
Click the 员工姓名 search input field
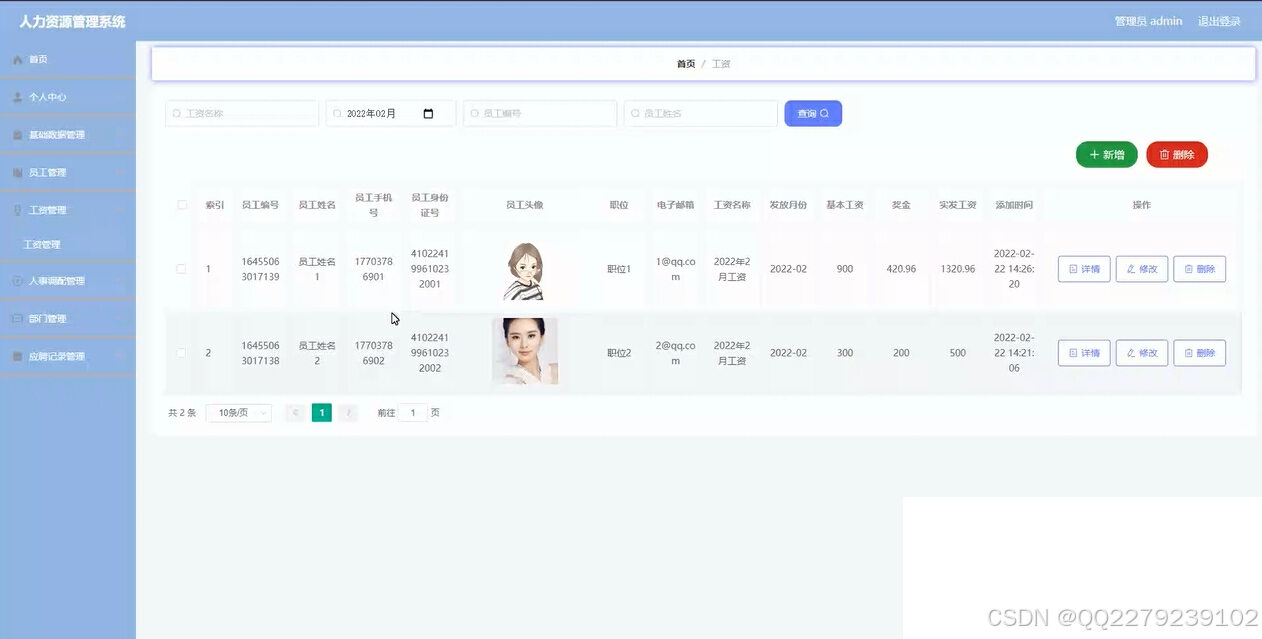pyautogui.click(x=700, y=113)
